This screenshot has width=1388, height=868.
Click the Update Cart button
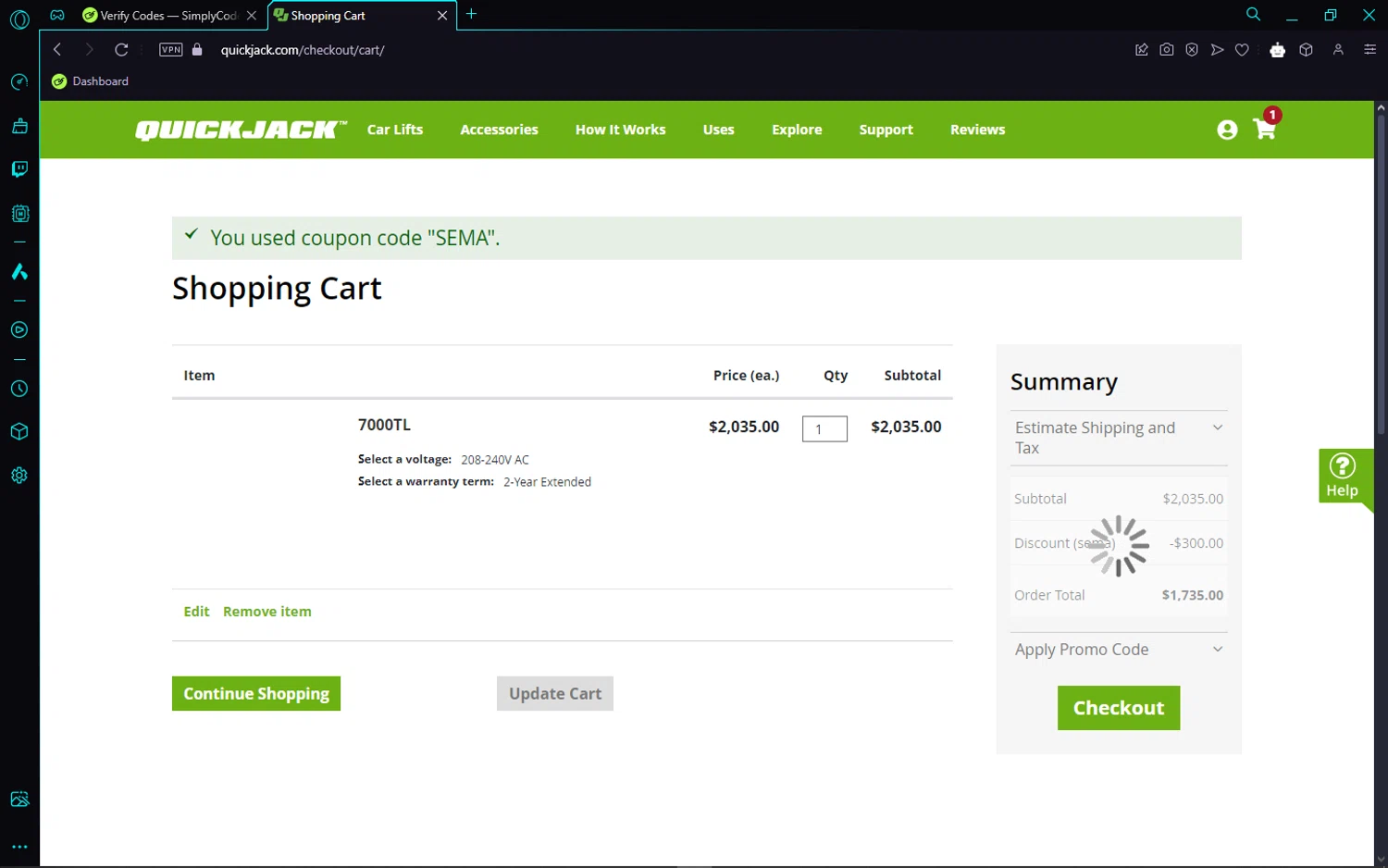tap(555, 694)
